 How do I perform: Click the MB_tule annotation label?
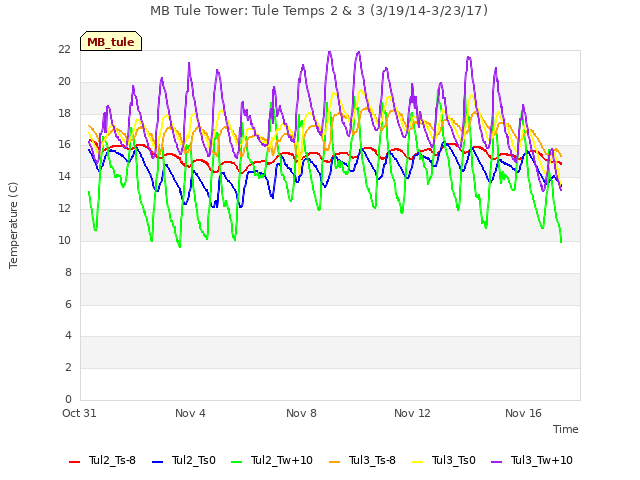[111, 41]
